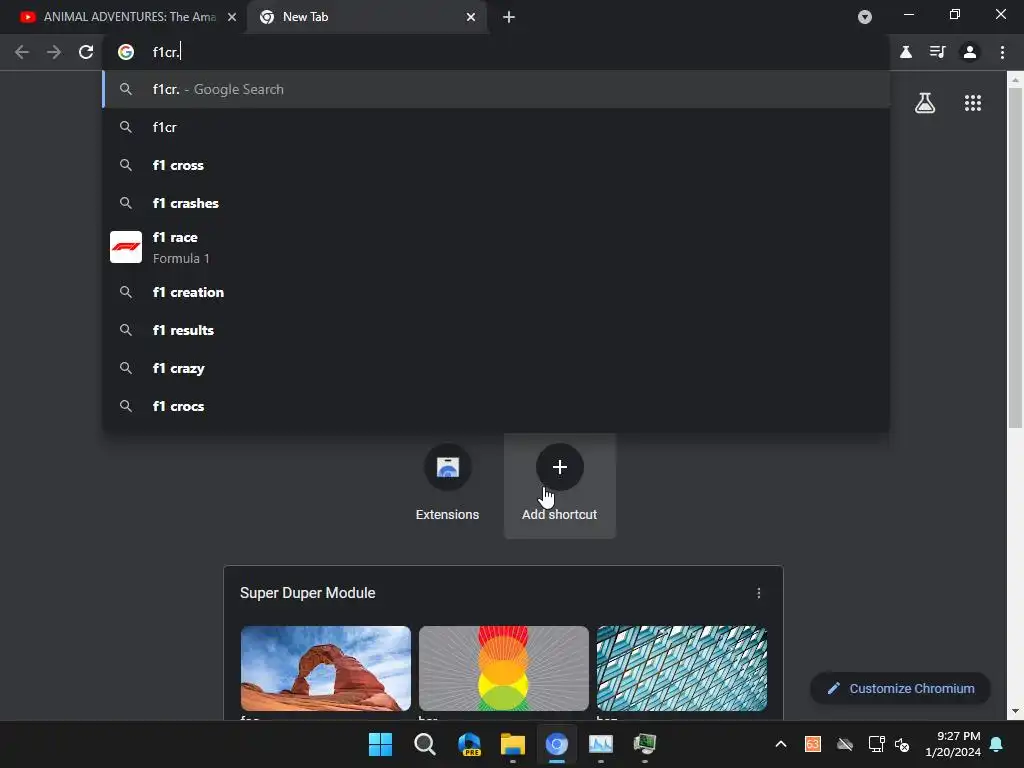Image resolution: width=1024 pixels, height=768 pixels.
Task: Click the cloud sync tray icon
Action: 844,744
